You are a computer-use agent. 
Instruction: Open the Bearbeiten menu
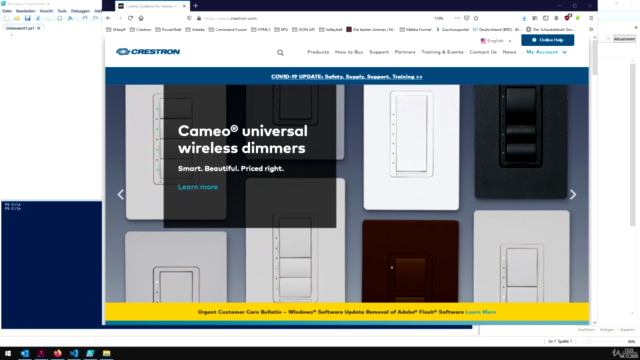click(x=25, y=11)
